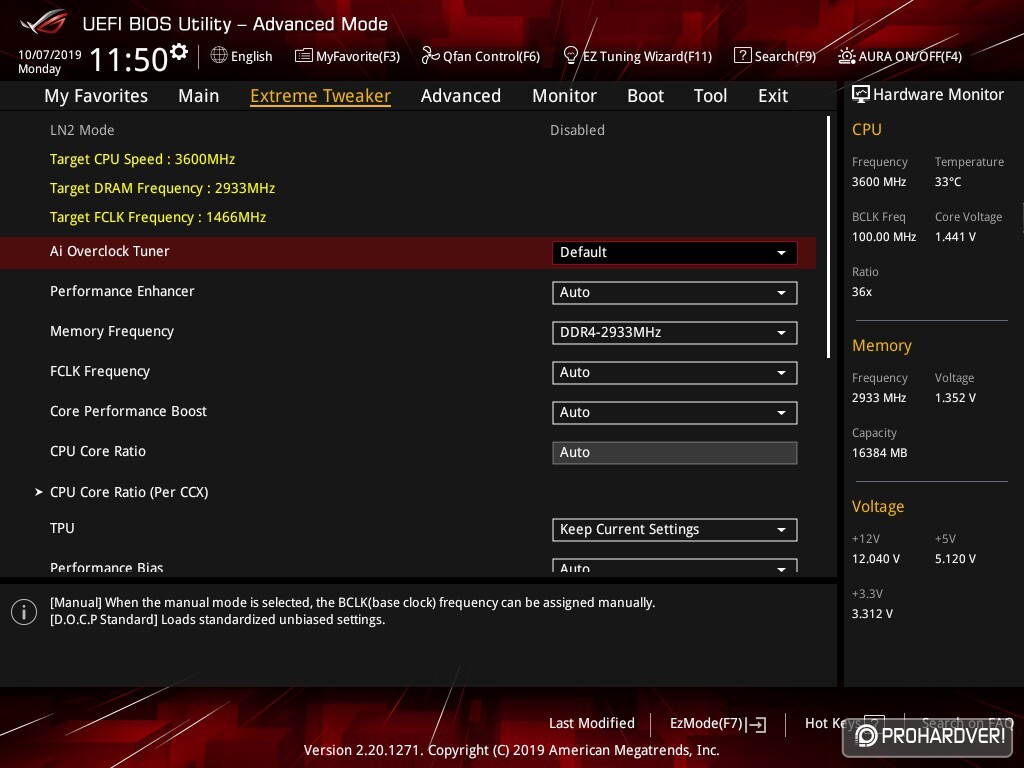Image resolution: width=1024 pixels, height=768 pixels.
Task: Switch to the Boot tab
Action: click(x=645, y=96)
